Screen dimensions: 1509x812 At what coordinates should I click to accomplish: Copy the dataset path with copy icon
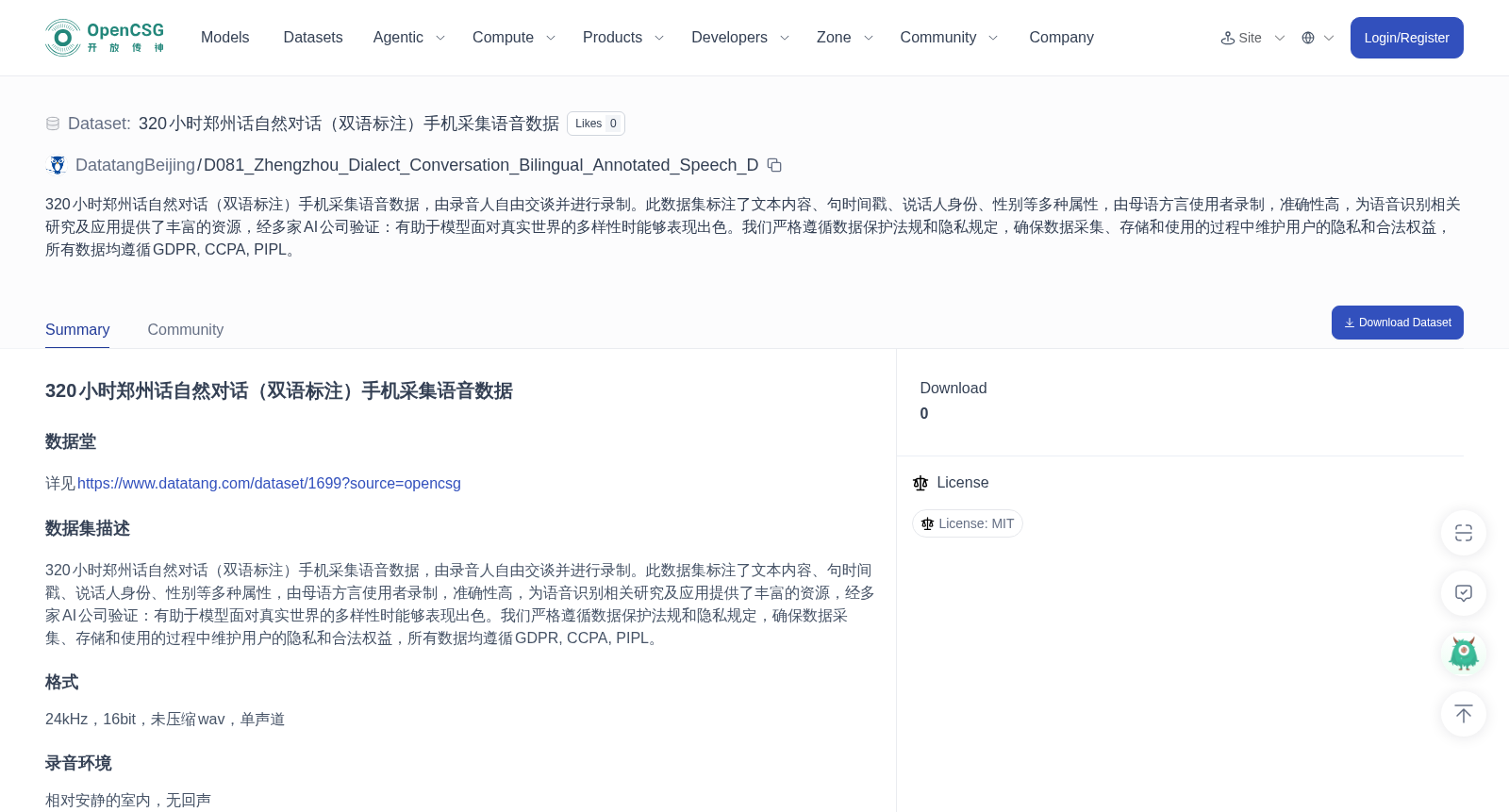pos(774,165)
